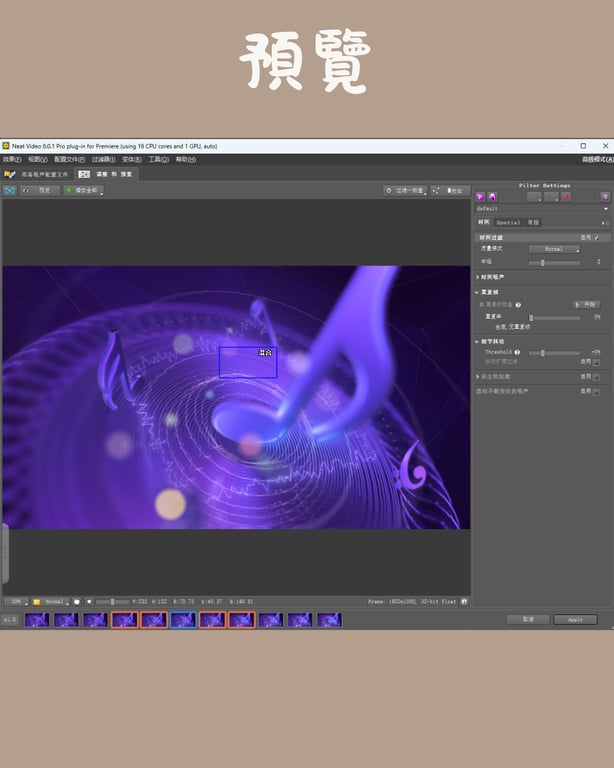Click the blue info icon next to Frame info
The width and height of the screenshot is (614, 768).
pyautogui.click(x=464, y=601)
